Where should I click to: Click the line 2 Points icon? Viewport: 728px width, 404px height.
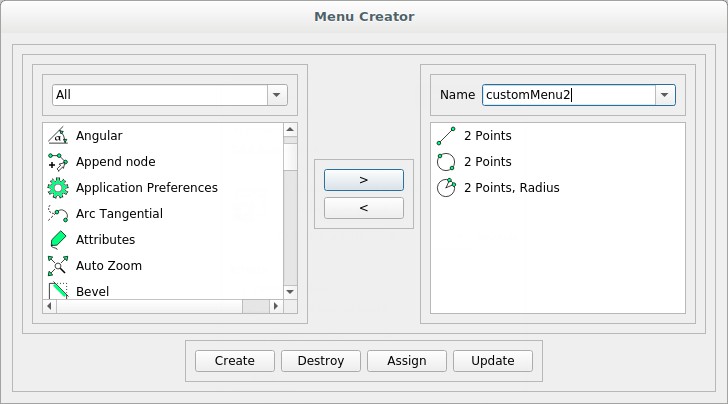(x=446, y=136)
